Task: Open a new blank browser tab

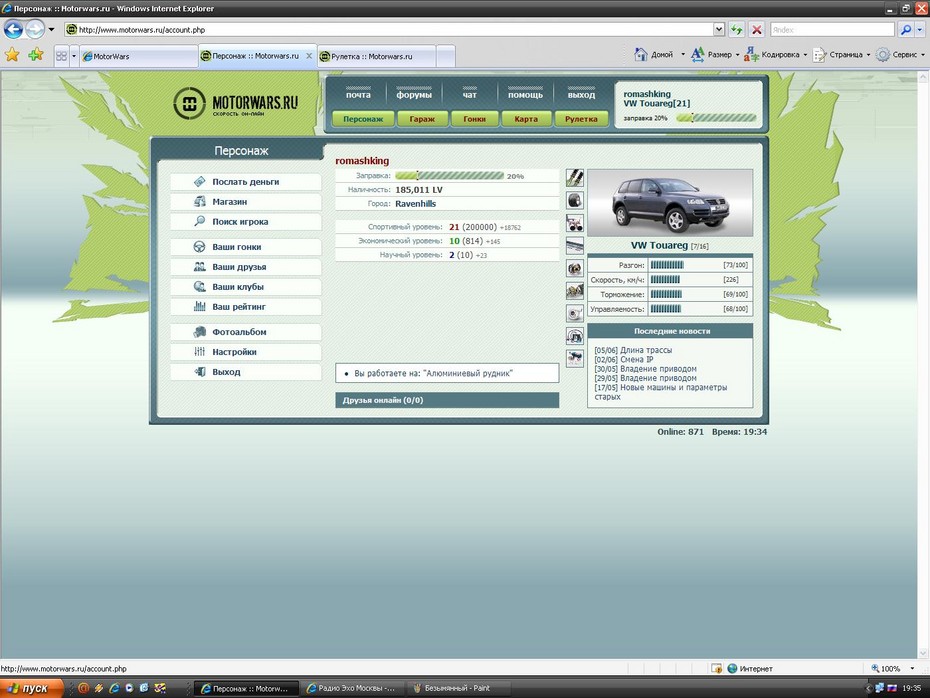Action: click(x=446, y=56)
